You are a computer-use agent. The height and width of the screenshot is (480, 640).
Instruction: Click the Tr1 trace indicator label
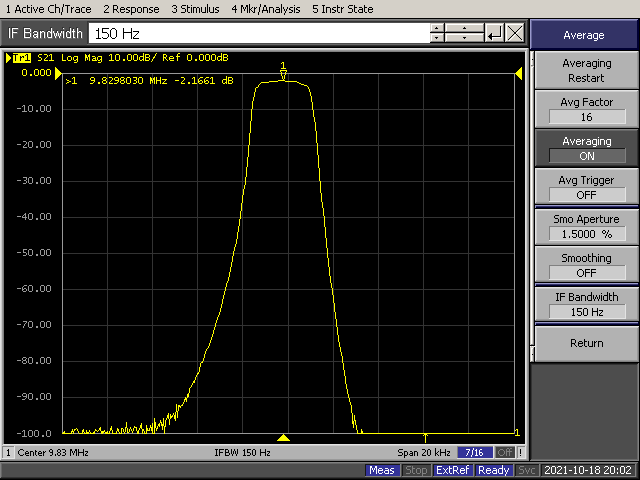(x=23, y=57)
